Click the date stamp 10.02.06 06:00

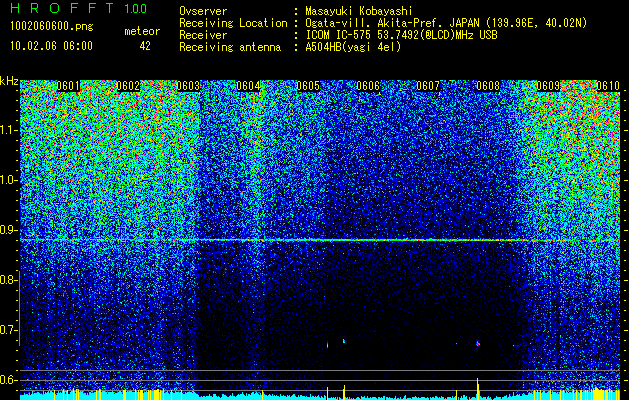pos(51,46)
